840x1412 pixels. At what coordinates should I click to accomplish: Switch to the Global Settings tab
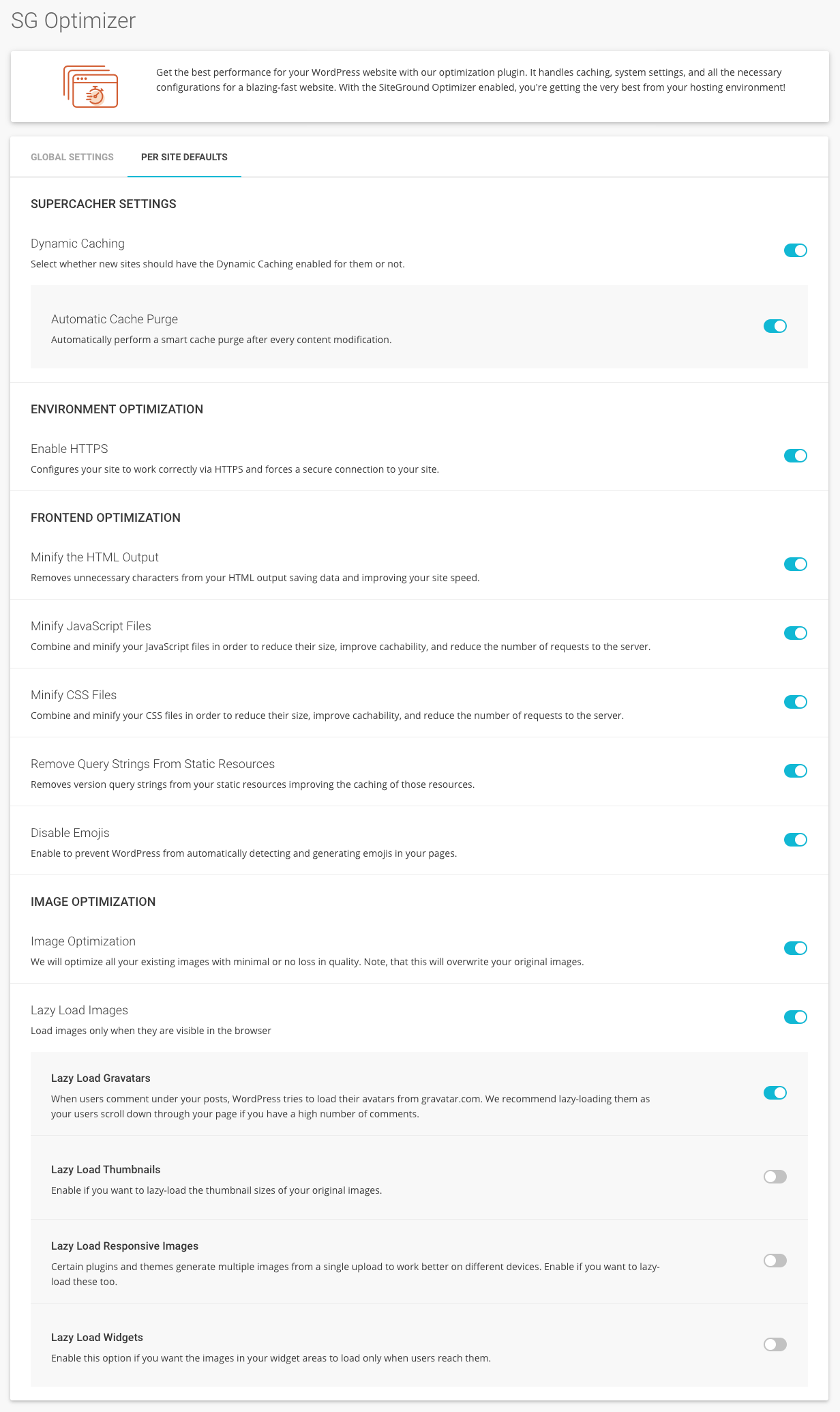pos(72,157)
